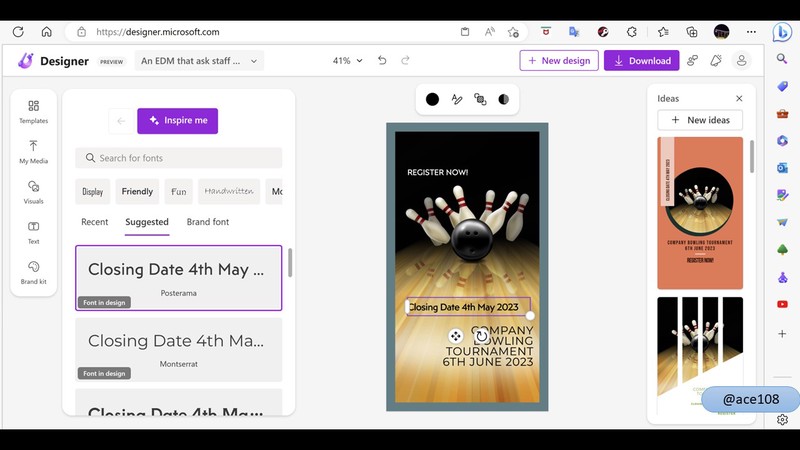Image resolution: width=800 pixels, height=450 pixels.
Task: Open the Text panel
Action: tap(34, 232)
